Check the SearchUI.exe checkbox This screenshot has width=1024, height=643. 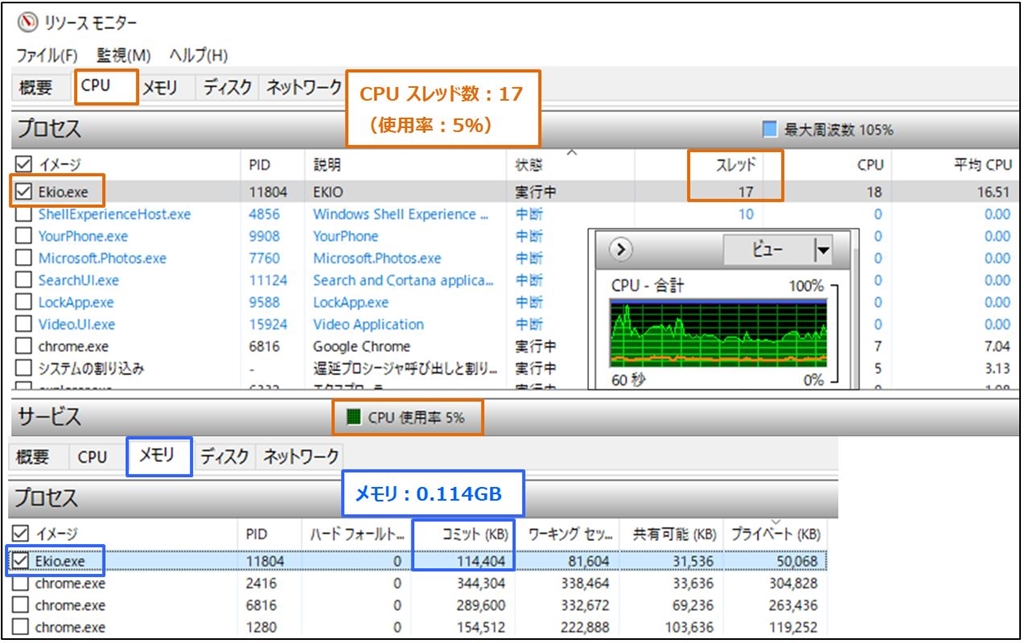click(x=24, y=280)
